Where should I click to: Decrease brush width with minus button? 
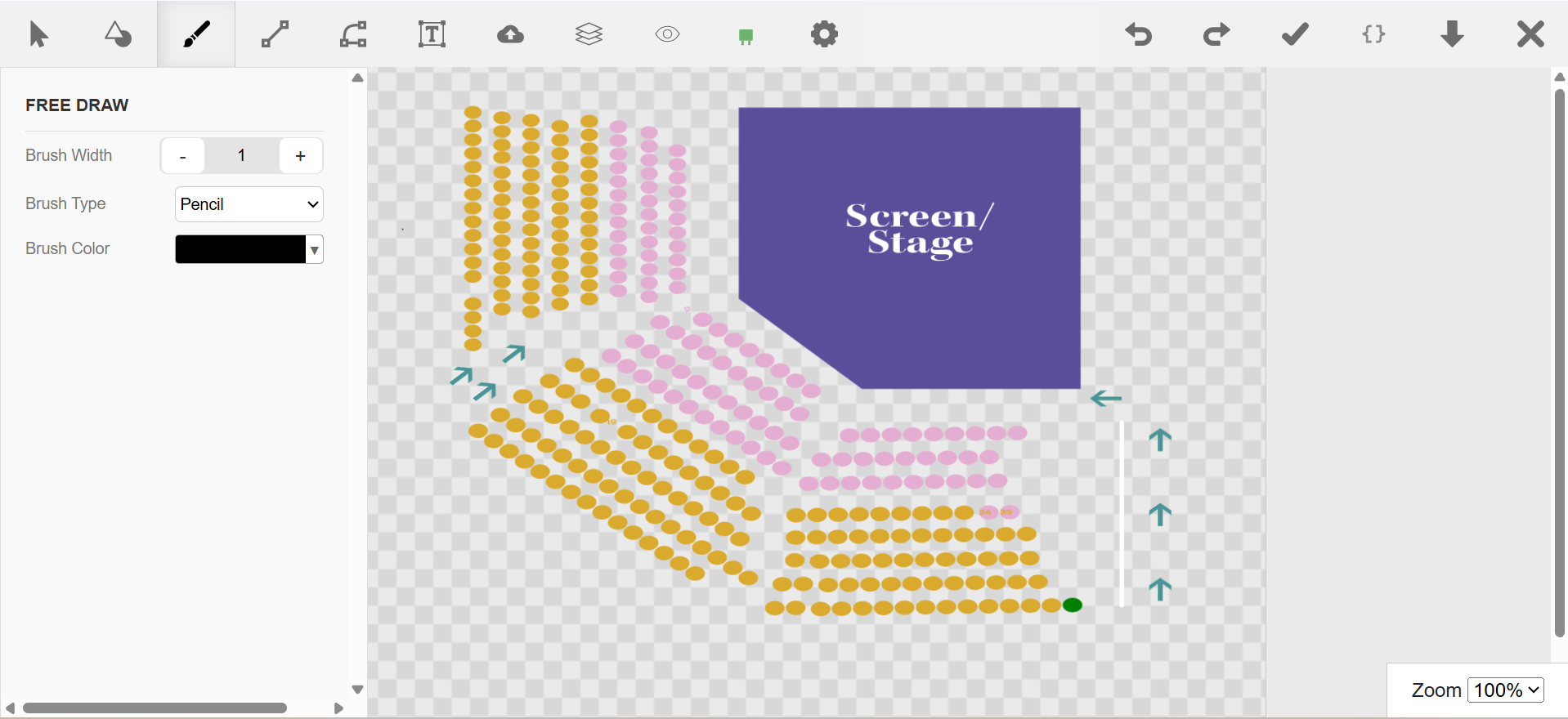pyautogui.click(x=182, y=155)
